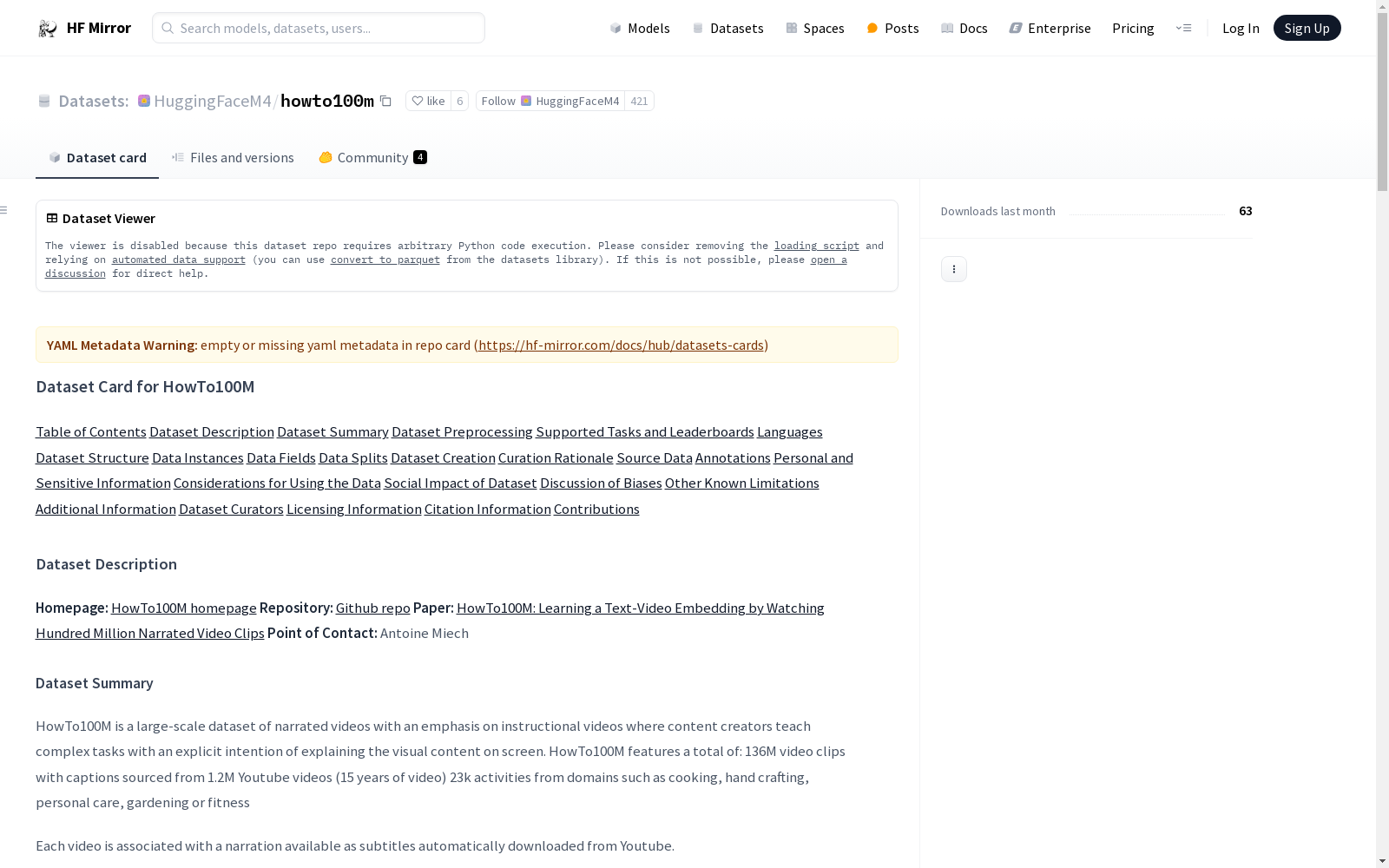The image size is (1389, 868).
Task: Click the HF Mirror logo icon
Action: (x=47, y=29)
